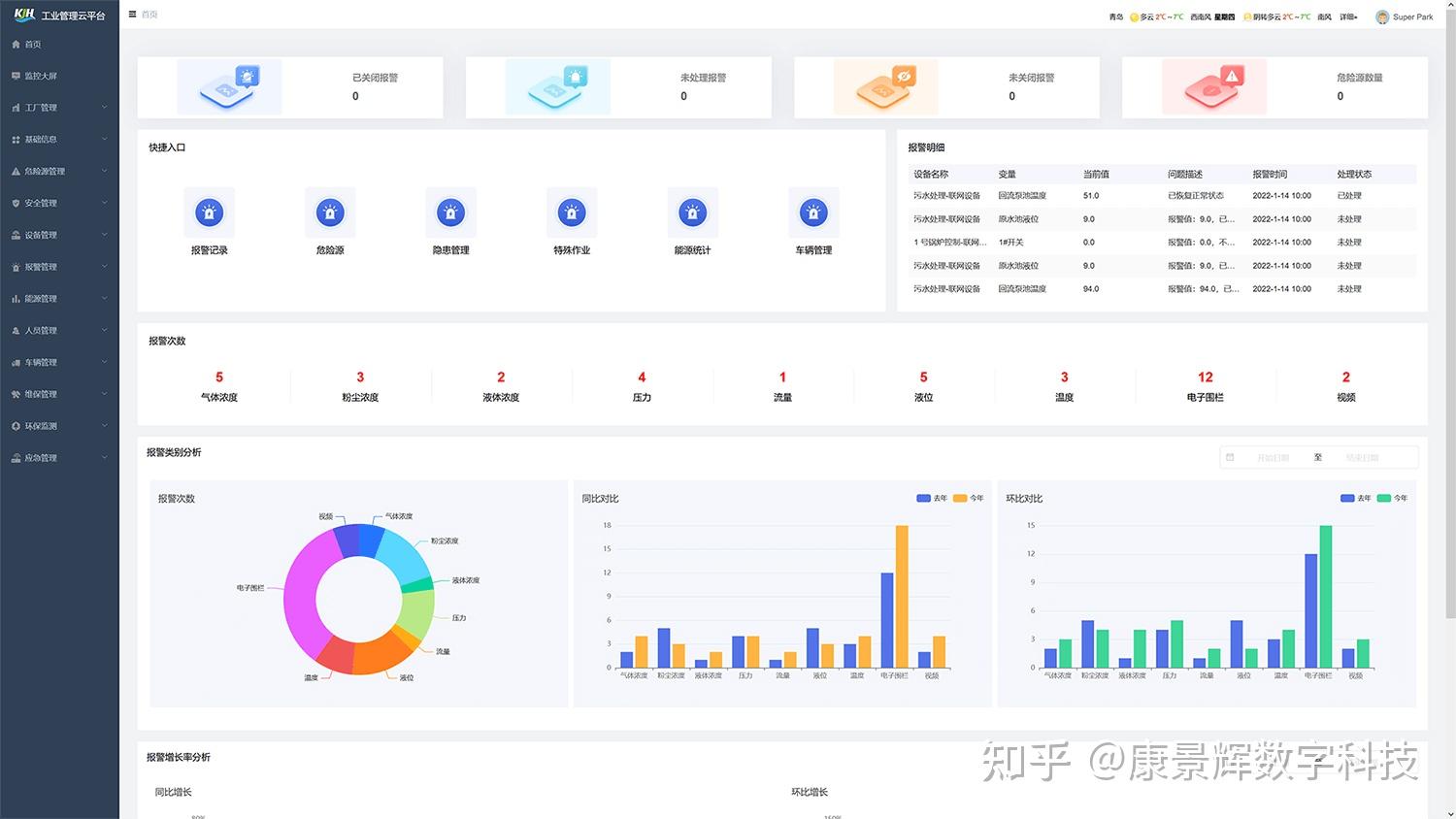Screen dimensions: 1456x819
Task: Open the calendar icon beside 开始日期
Action: [1231, 456]
